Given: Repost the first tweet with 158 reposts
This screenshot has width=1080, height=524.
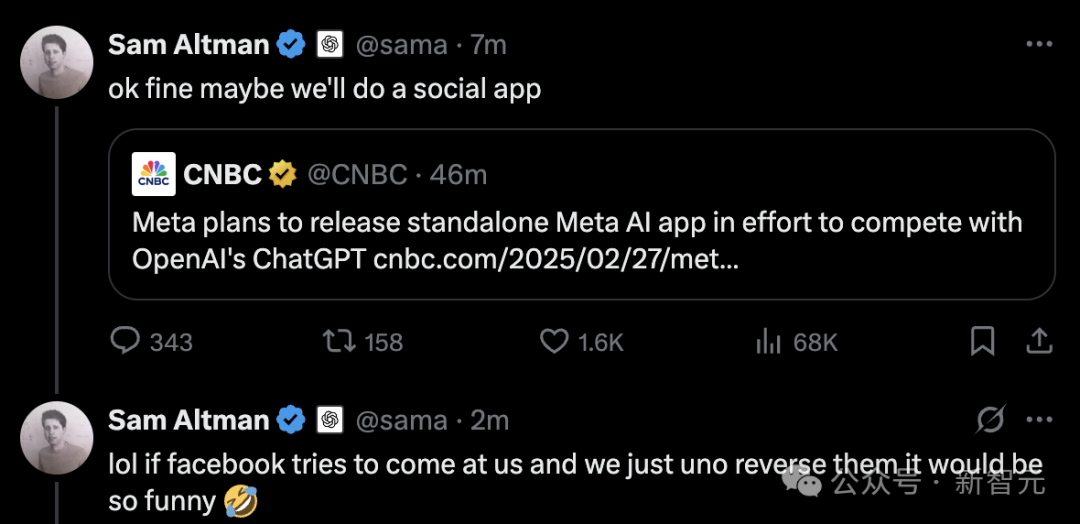Looking at the screenshot, I should tap(339, 342).
